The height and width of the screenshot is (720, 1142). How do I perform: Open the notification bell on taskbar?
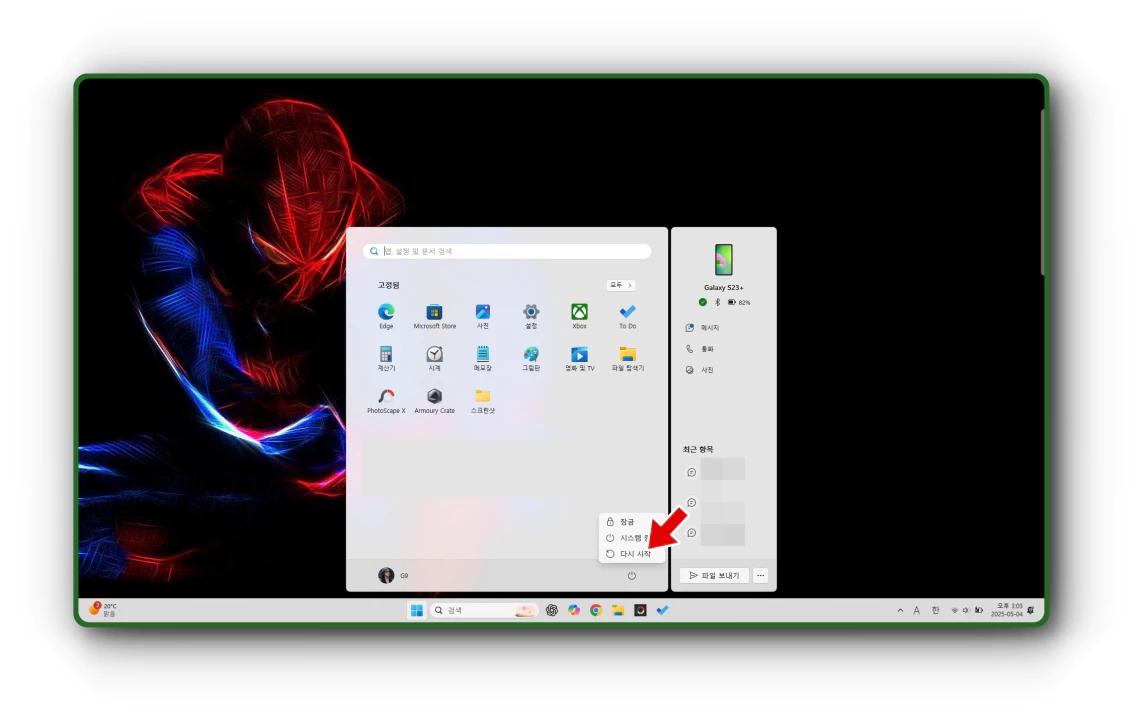coord(1031,611)
